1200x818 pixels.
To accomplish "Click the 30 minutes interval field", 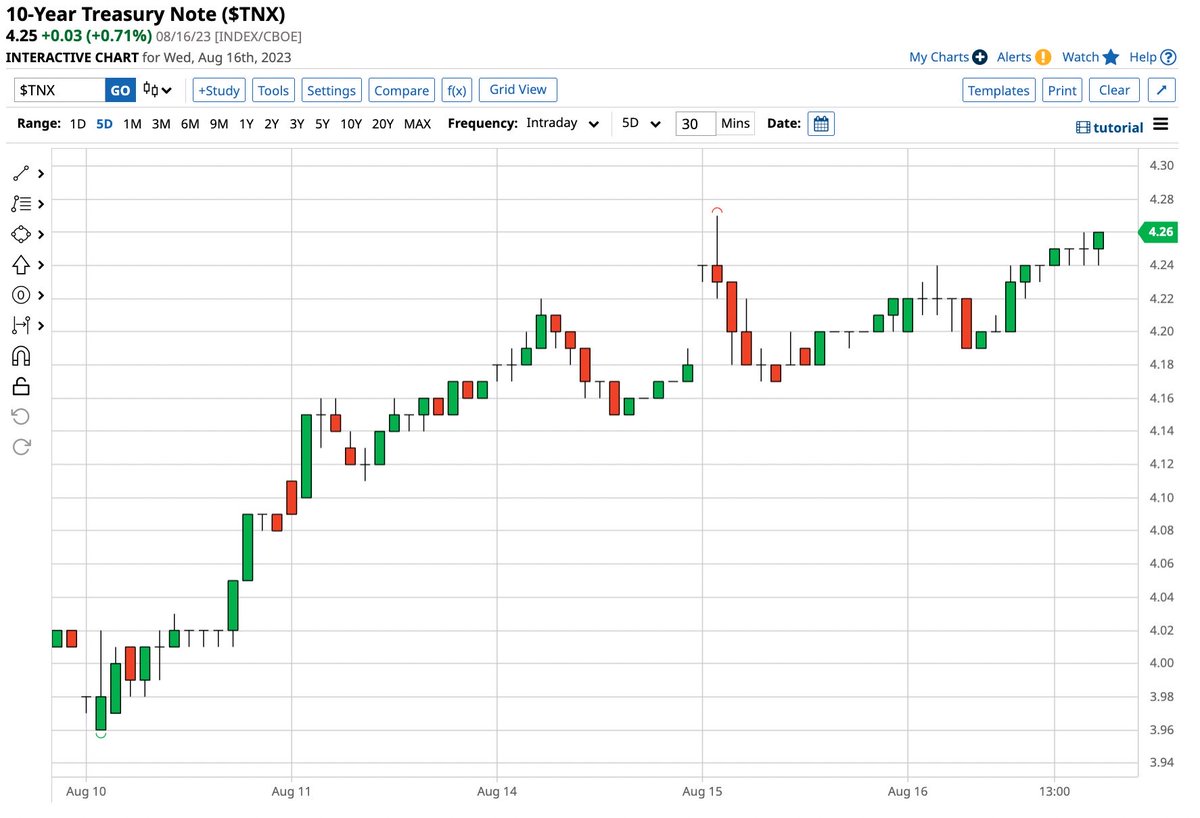I will [696, 124].
